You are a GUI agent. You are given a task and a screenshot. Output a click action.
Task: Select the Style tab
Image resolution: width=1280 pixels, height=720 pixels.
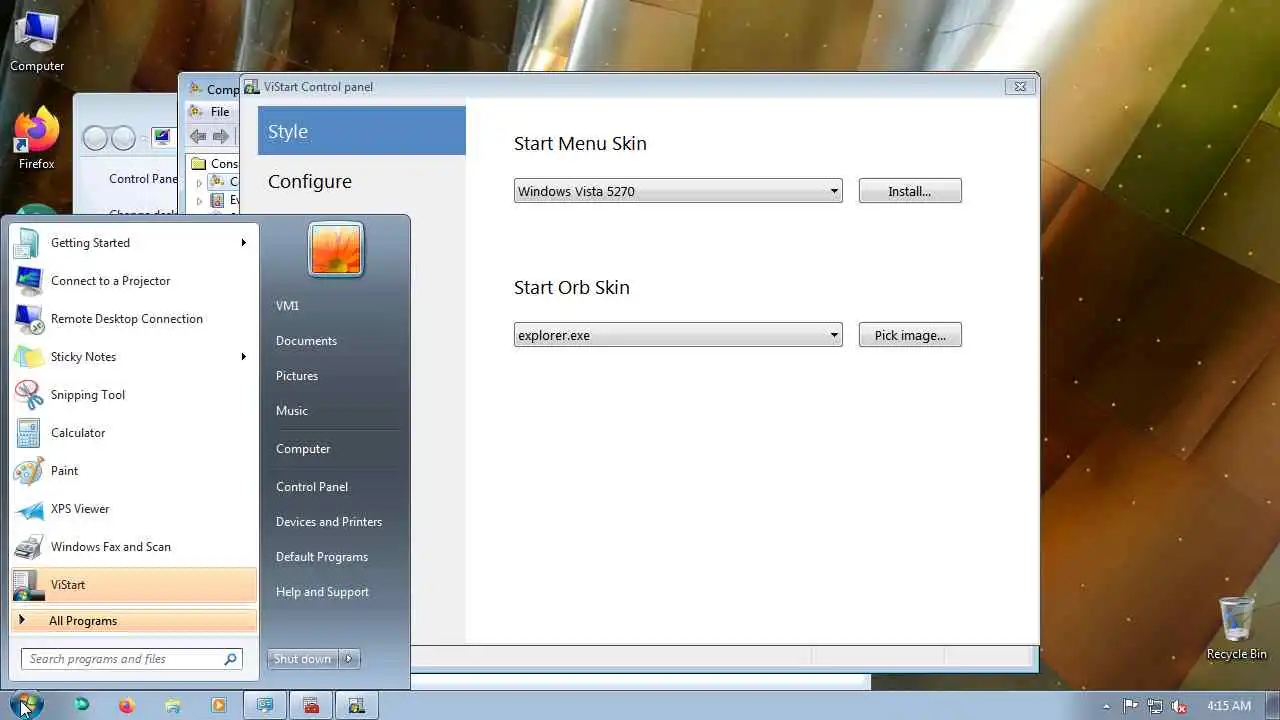(361, 131)
